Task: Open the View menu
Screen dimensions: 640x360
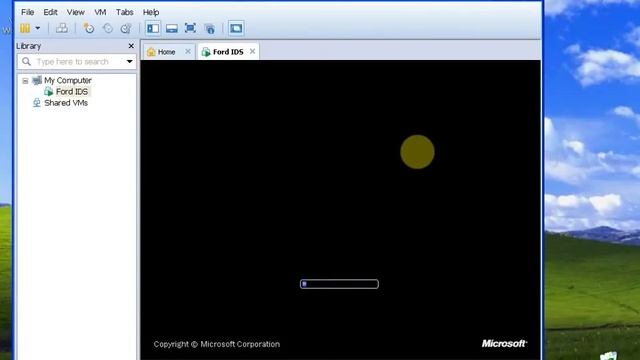Action: 76,12
